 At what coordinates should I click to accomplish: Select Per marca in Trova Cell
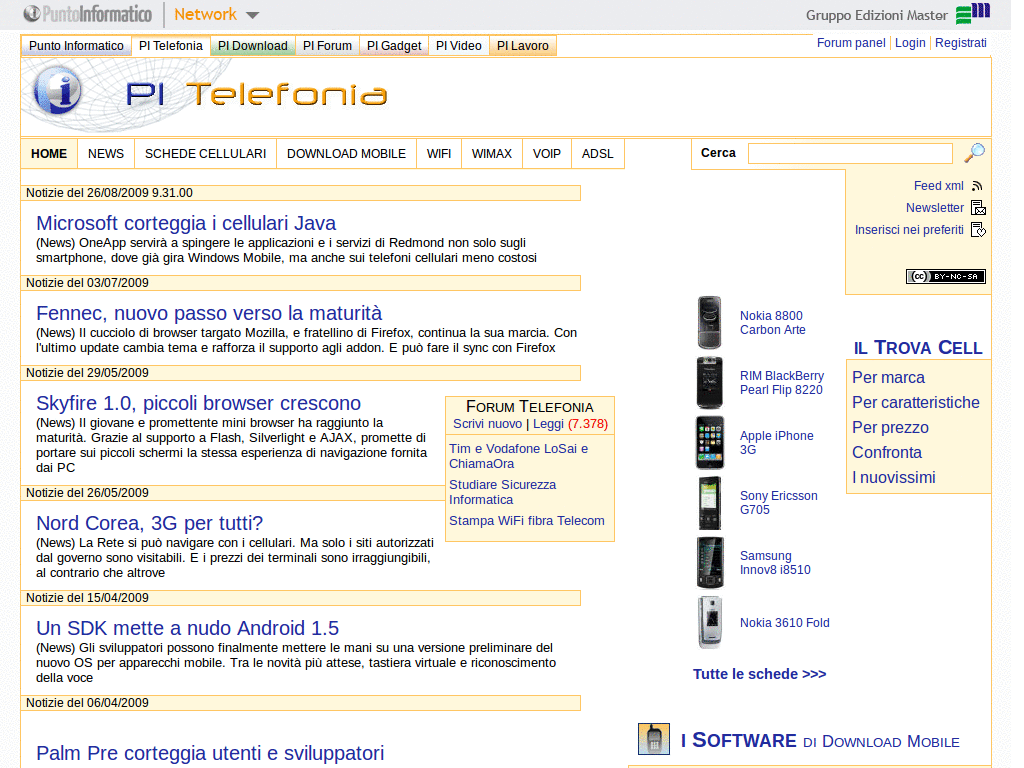pyautogui.click(x=888, y=377)
